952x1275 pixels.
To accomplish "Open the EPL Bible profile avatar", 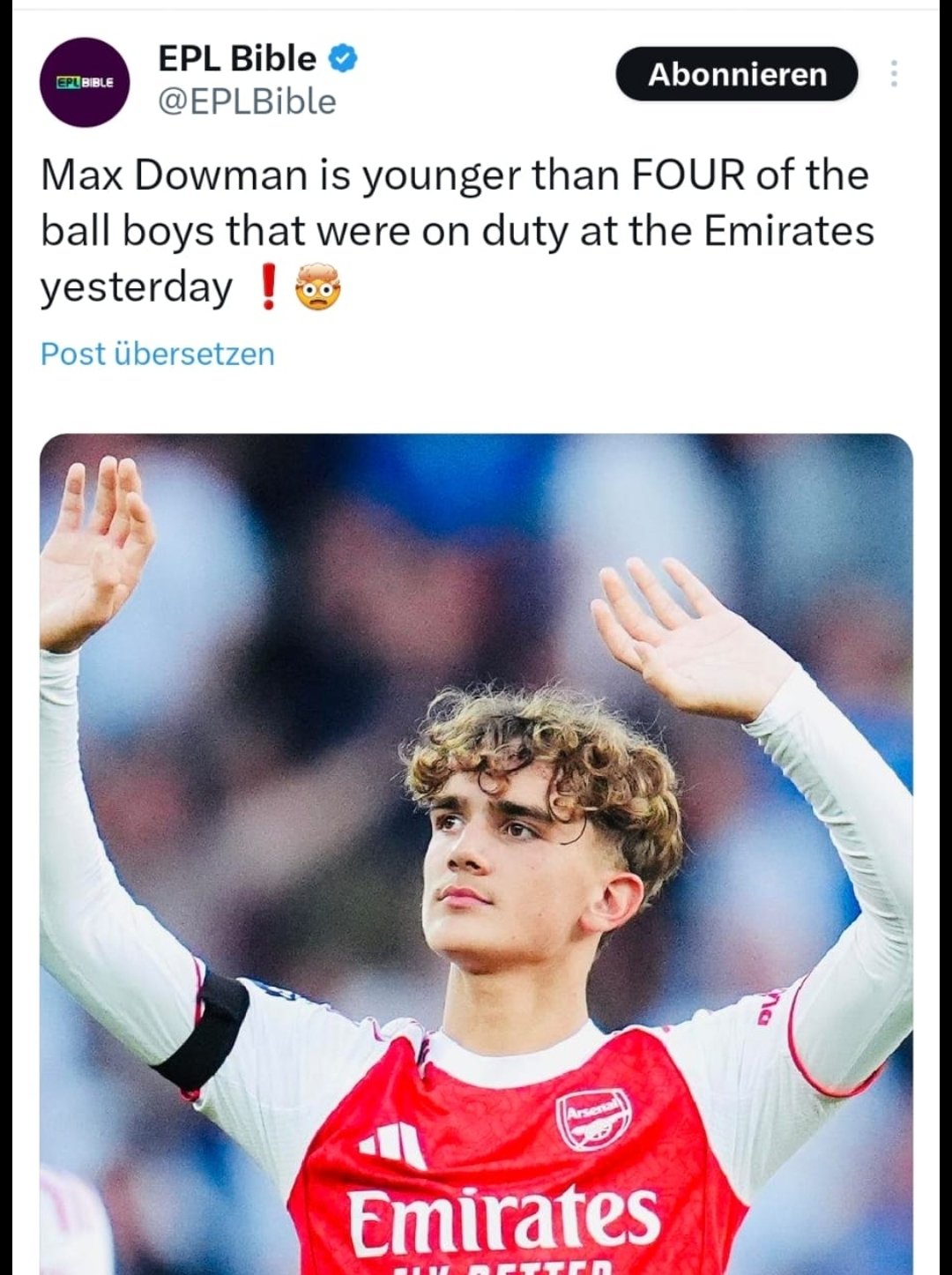I will point(85,82).
